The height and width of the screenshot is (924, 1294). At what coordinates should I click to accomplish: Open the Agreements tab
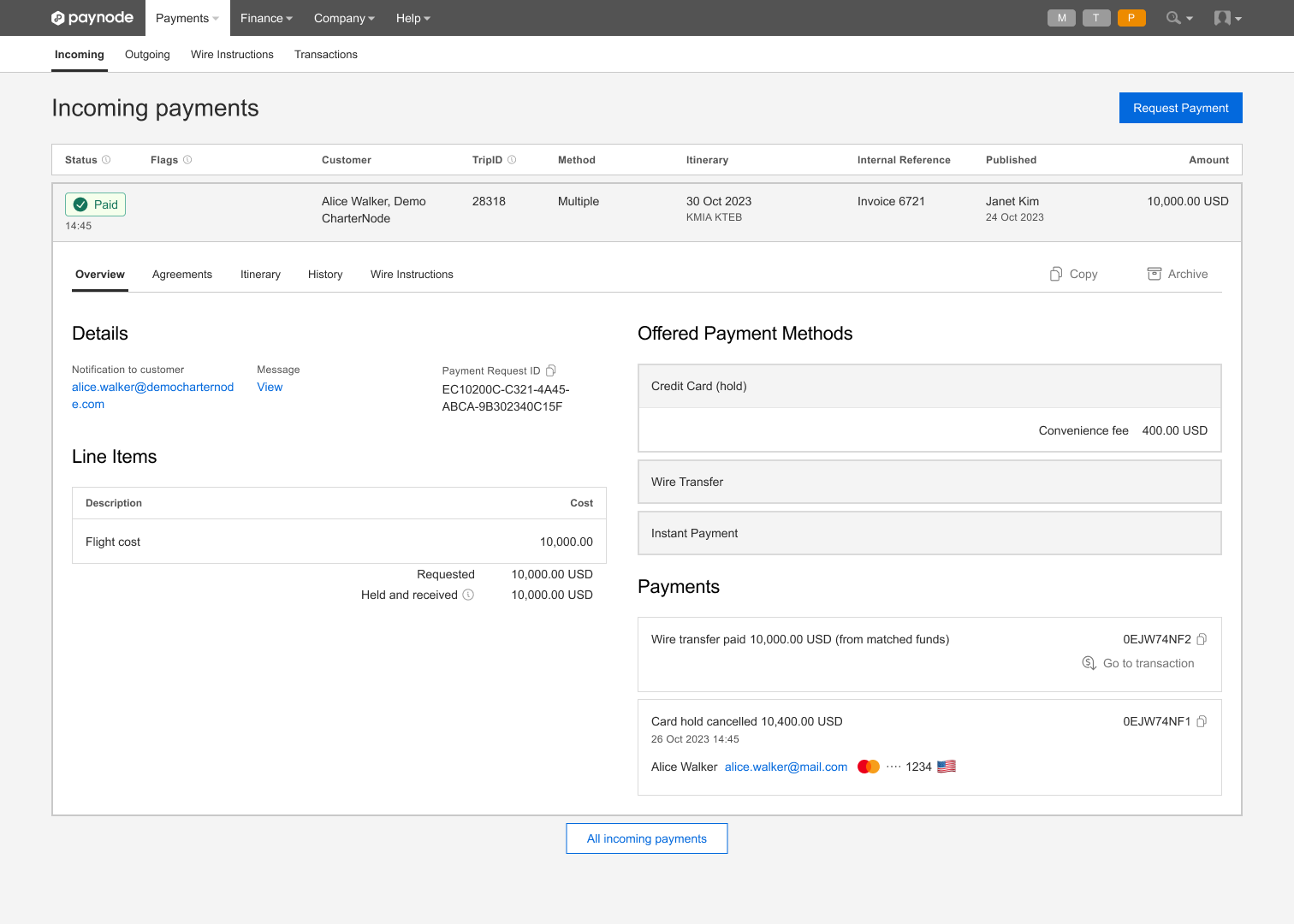click(182, 275)
